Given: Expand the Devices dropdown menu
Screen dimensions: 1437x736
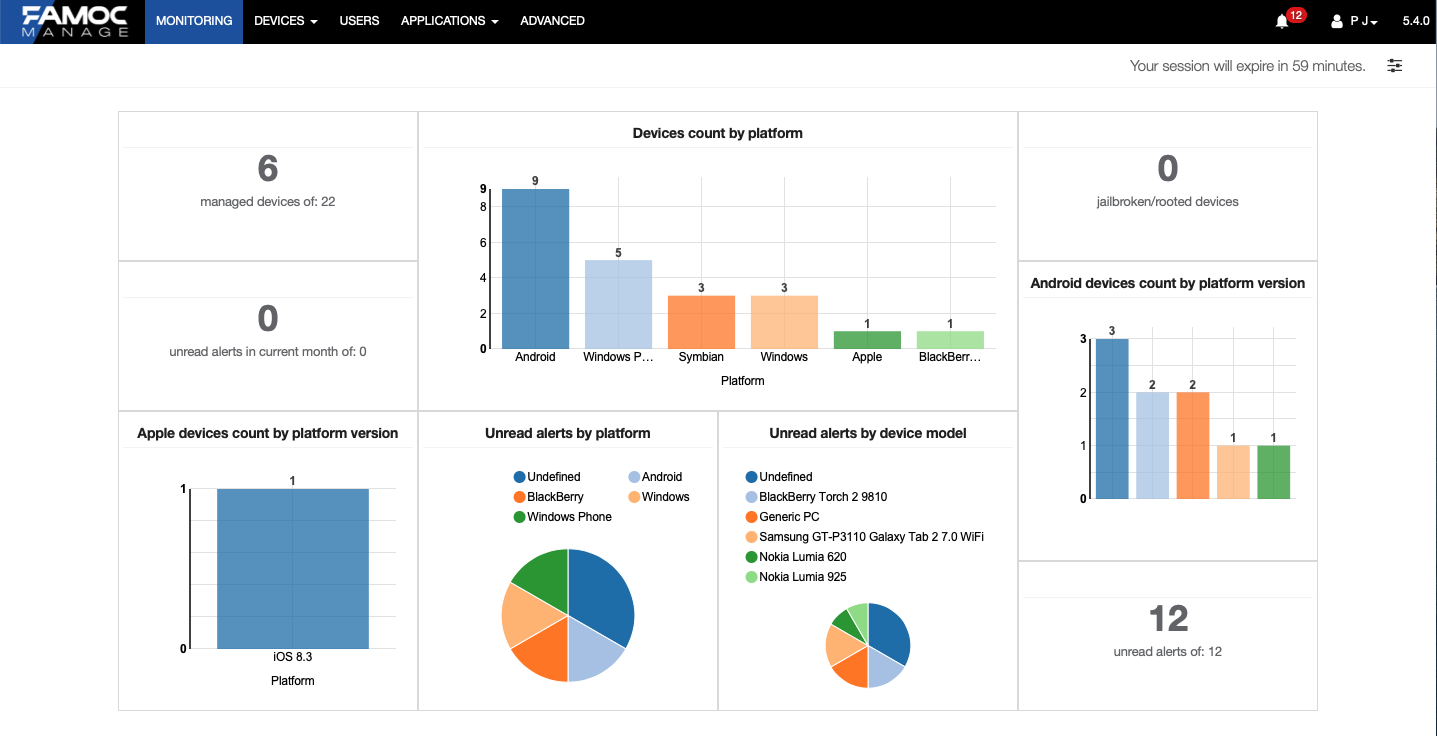Looking at the screenshot, I should tap(285, 21).
